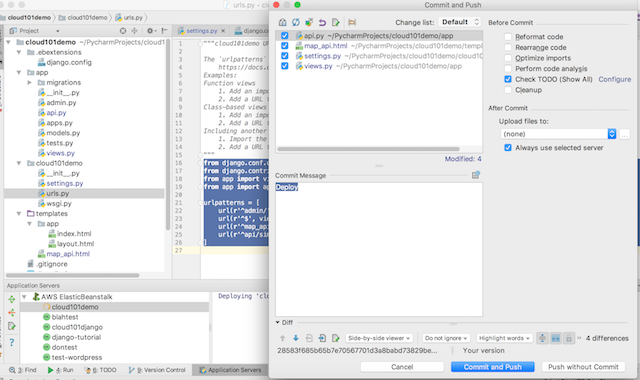Screen dimensions: 640x380
Task: Click red-orange arrows icon in Application Servers sidebar
Action: pos(11,313)
